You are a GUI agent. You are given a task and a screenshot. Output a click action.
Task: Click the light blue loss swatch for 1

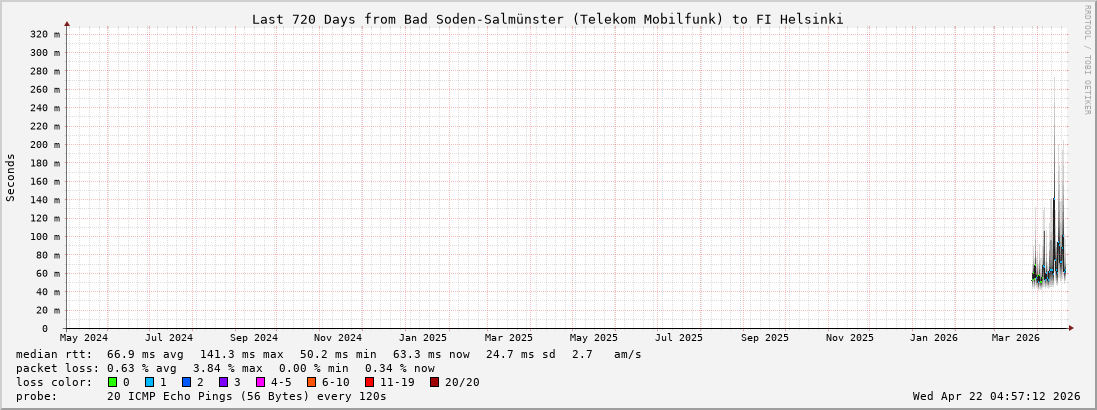coord(149,382)
